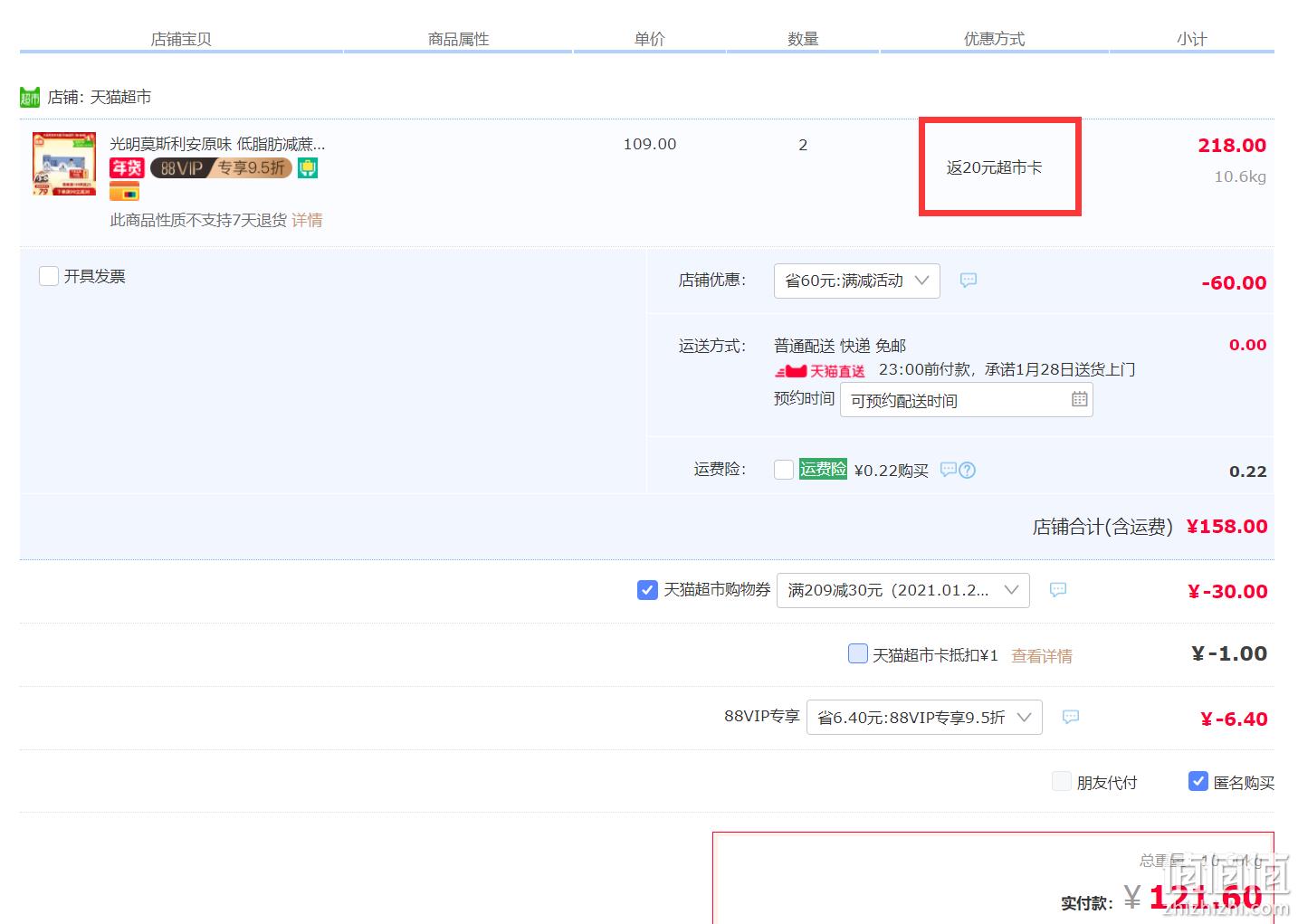Click the orange credit card icon

(x=124, y=192)
